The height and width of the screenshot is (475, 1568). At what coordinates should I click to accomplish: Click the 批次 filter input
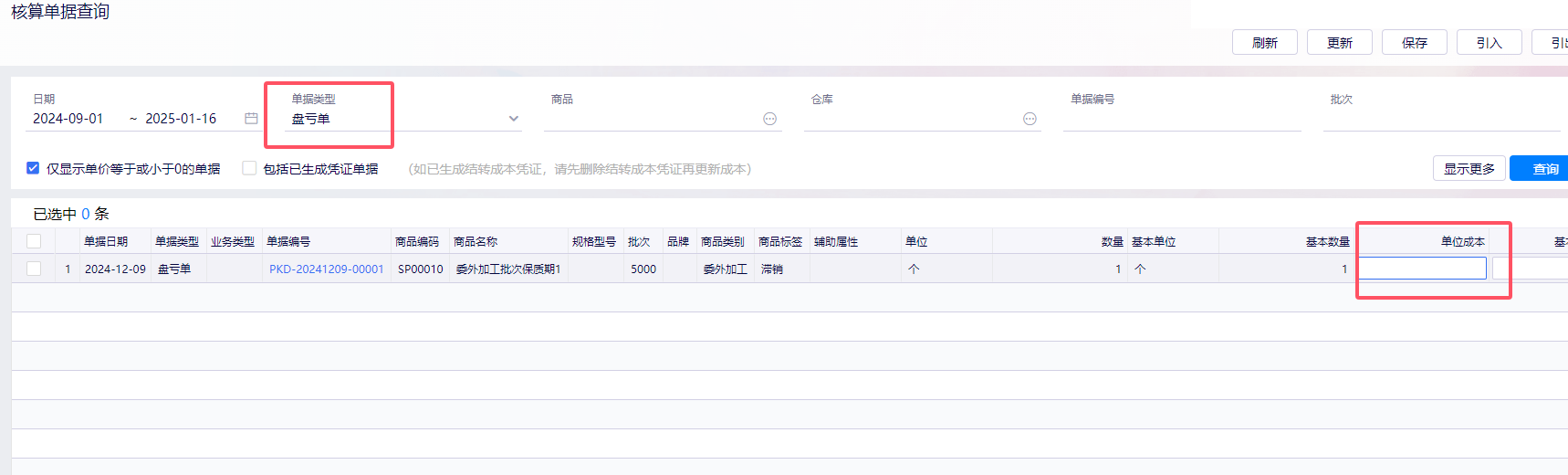coord(1442,119)
